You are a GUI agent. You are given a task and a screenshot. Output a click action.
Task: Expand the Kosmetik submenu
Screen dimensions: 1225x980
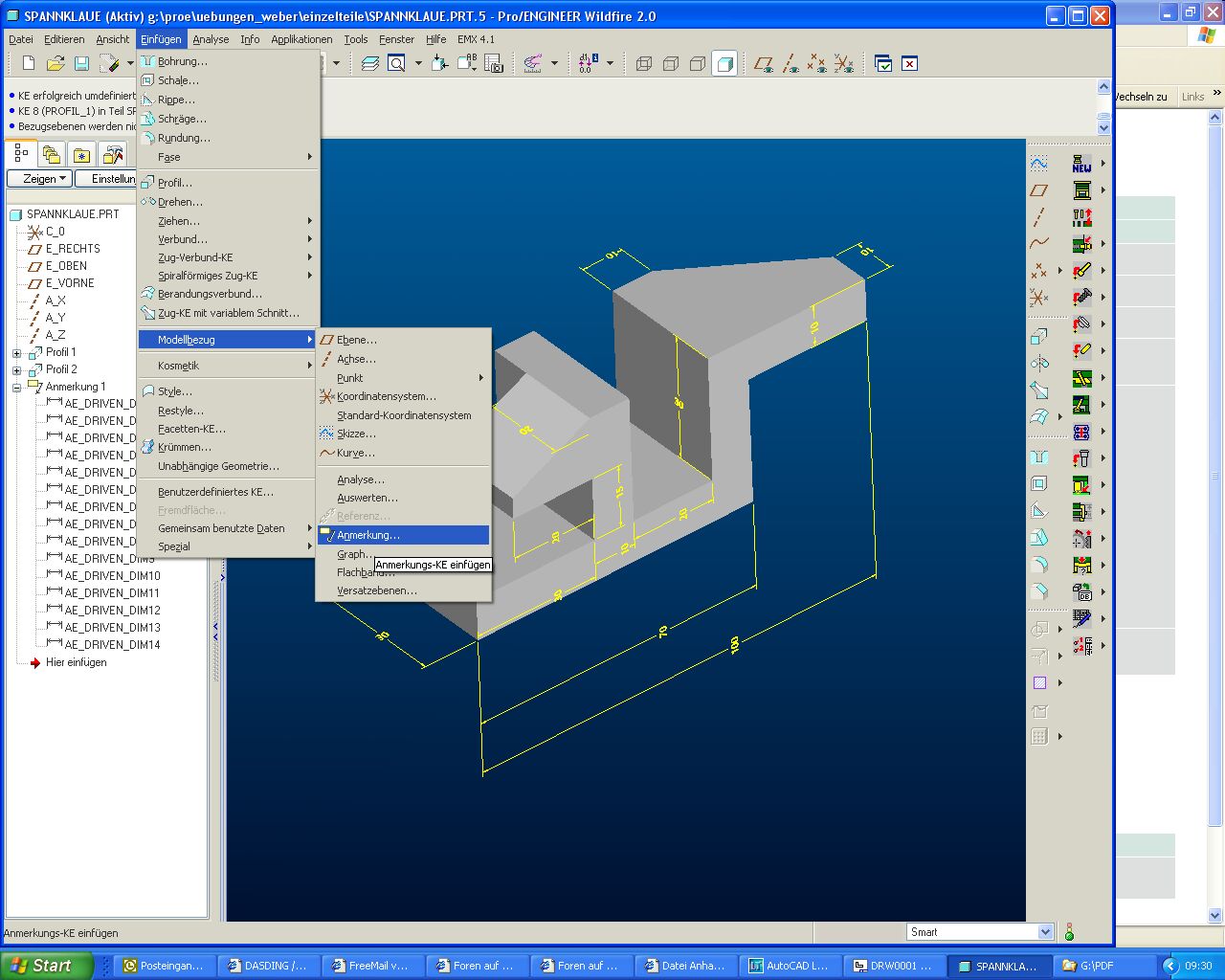coord(228,366)
